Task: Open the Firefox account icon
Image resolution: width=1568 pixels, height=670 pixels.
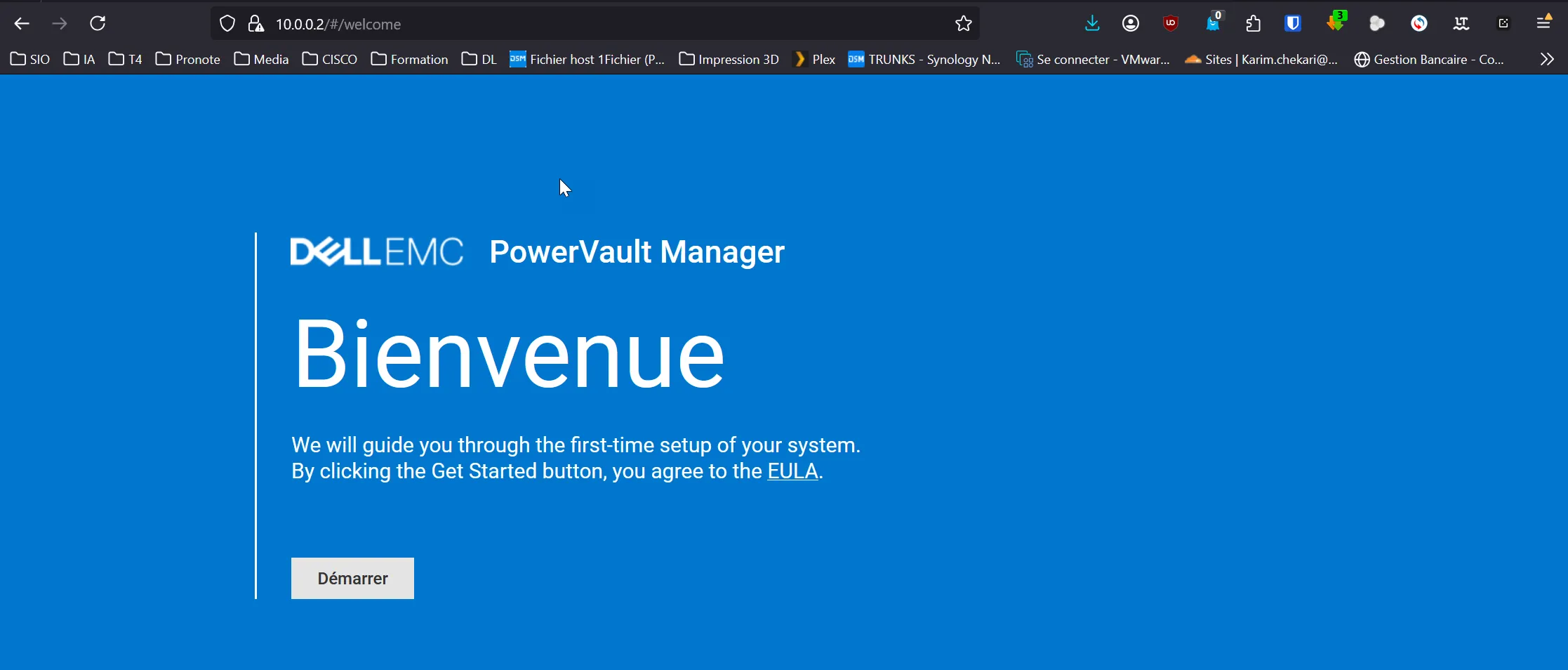Action: (x=1130, y=24)
